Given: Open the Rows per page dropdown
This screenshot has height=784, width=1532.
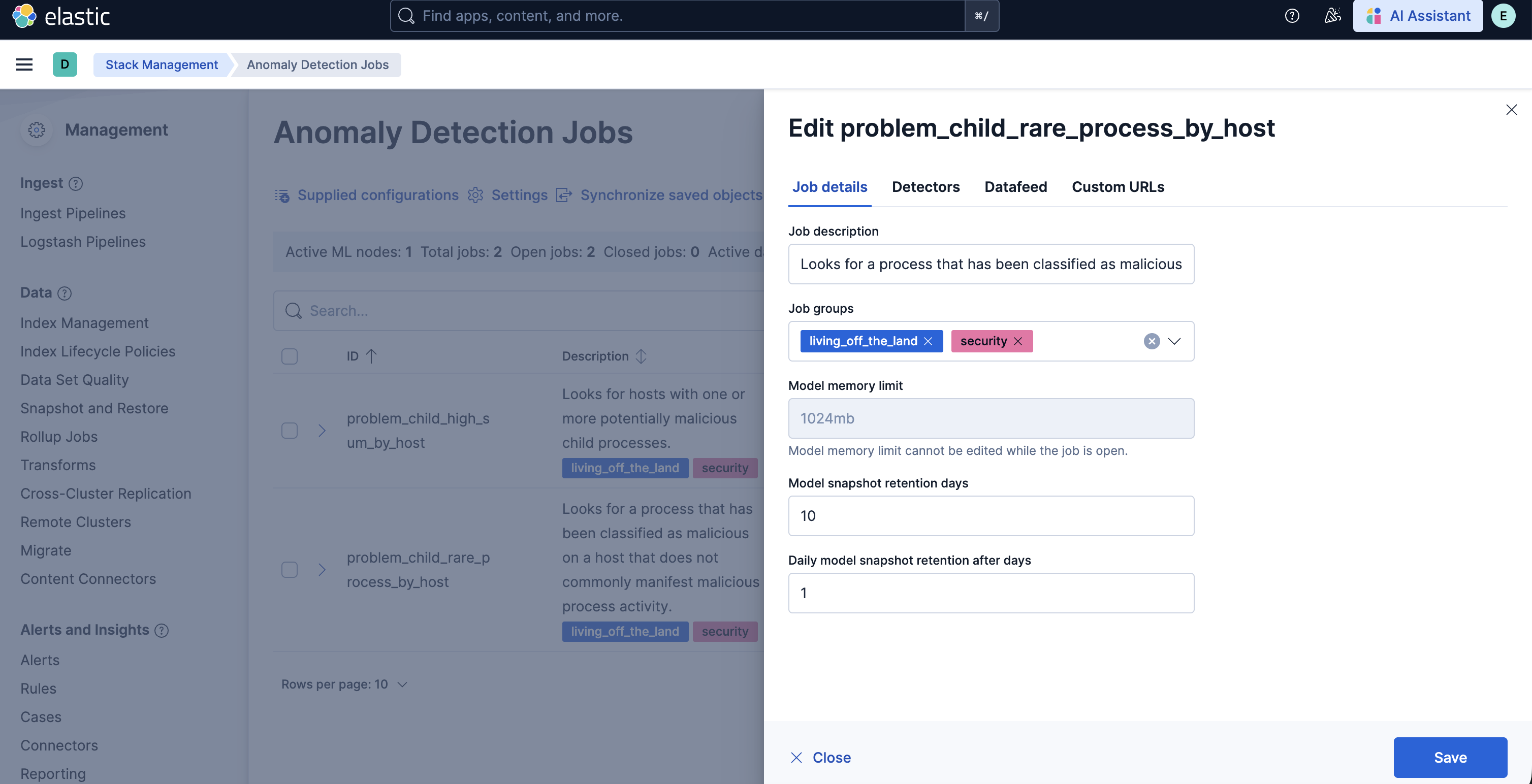Looking at the screenshot, I should tap(345, 684).
